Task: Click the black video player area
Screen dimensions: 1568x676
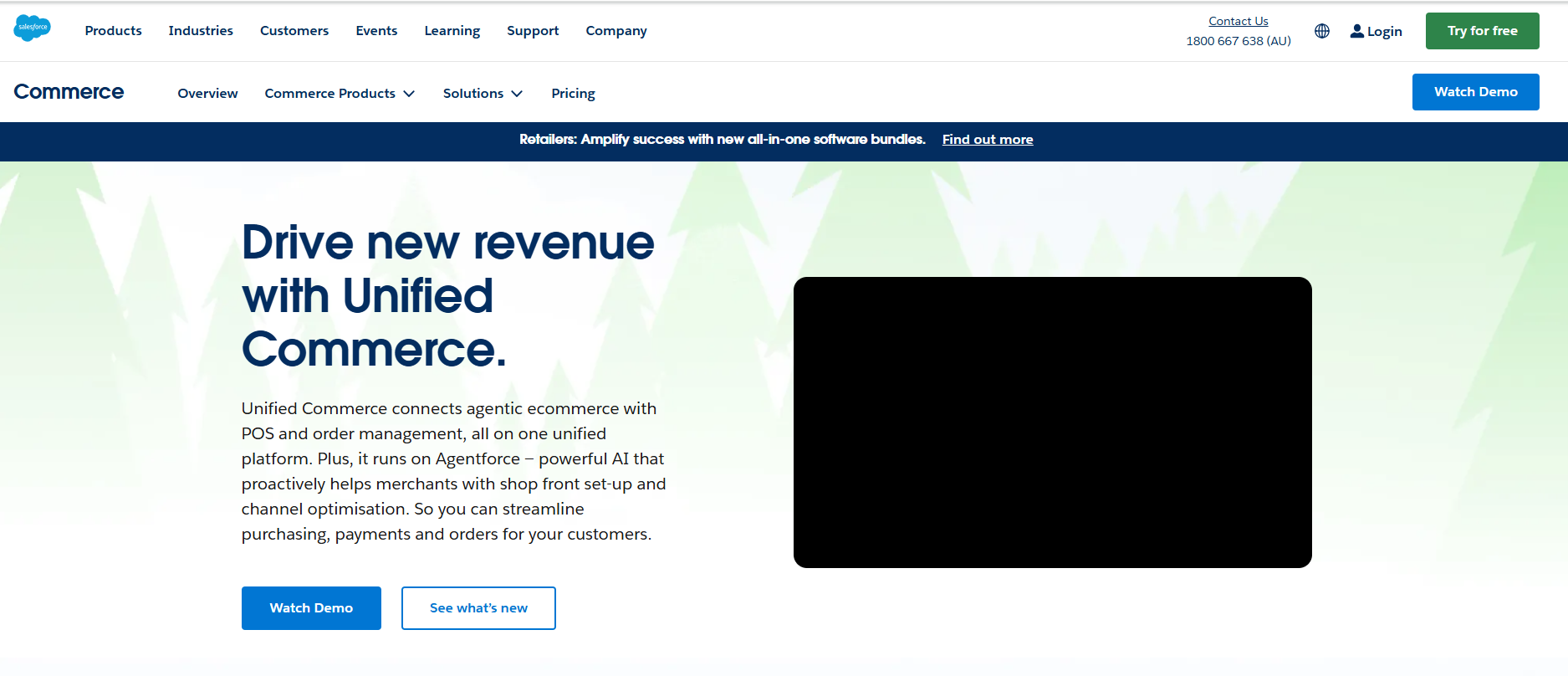Action: [x=1052, y=422]
